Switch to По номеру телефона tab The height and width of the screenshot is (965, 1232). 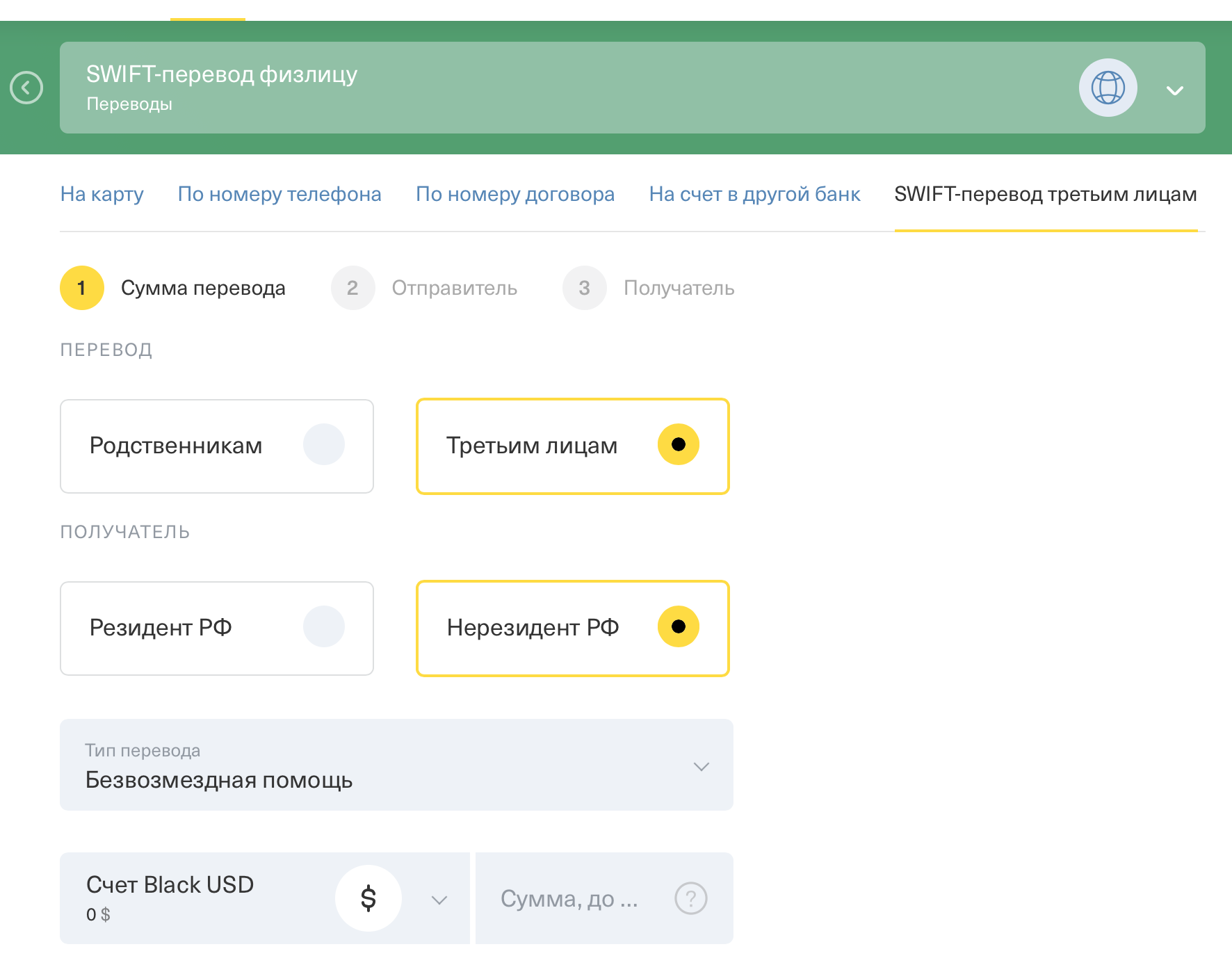(279, 194)
